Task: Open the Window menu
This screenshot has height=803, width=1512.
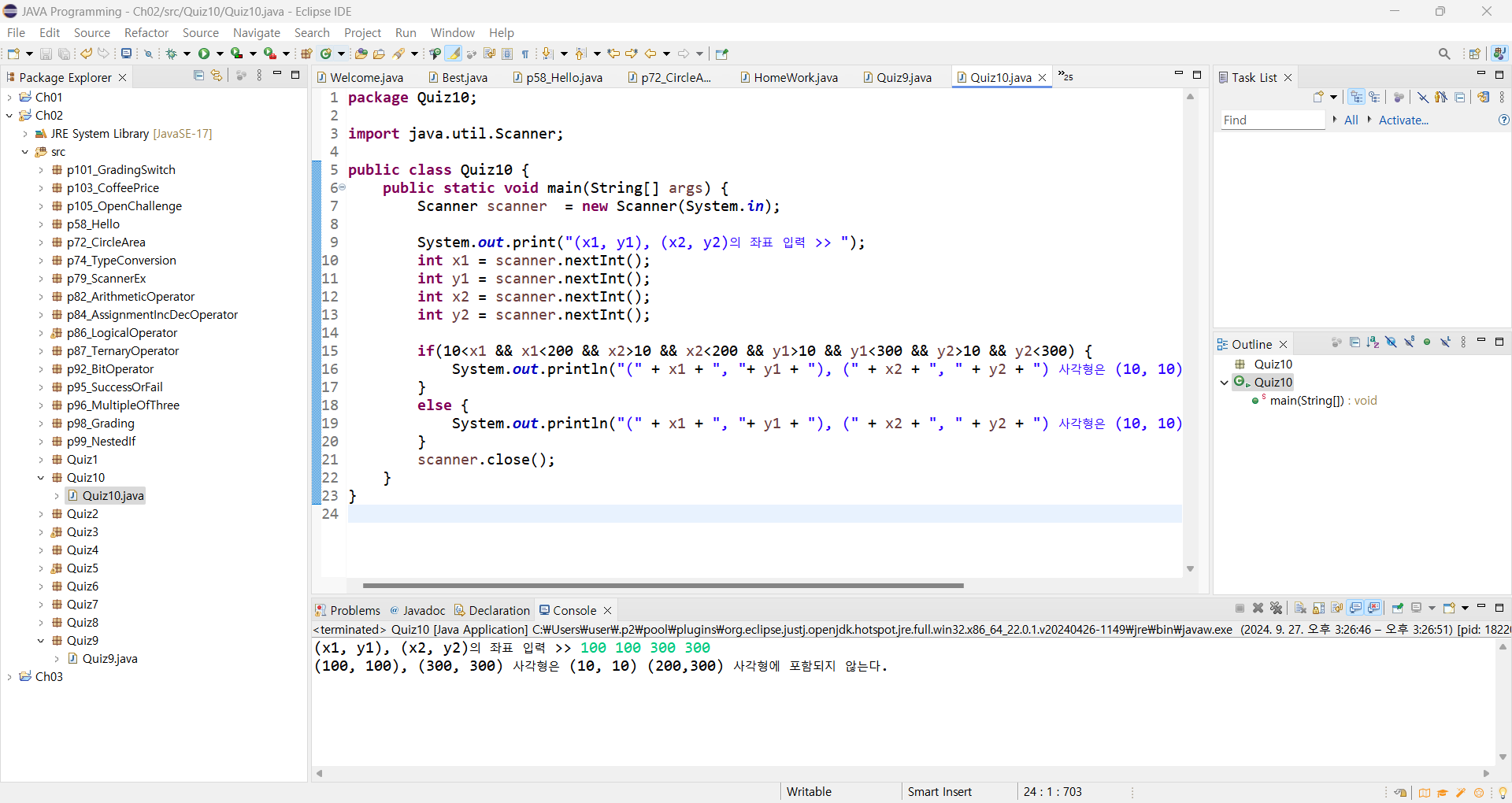Action: (453, 32)
